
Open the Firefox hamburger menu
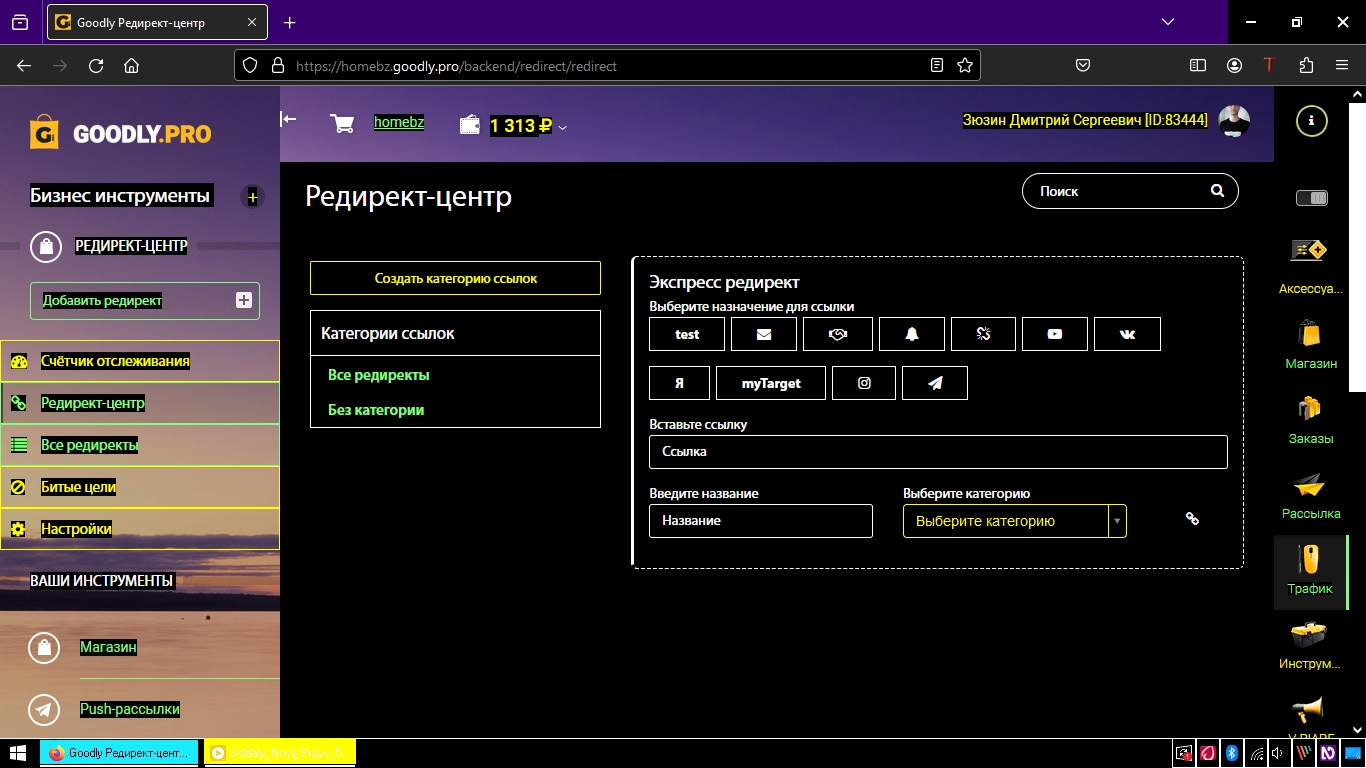pyautogui.click(x=1342, y=65)
